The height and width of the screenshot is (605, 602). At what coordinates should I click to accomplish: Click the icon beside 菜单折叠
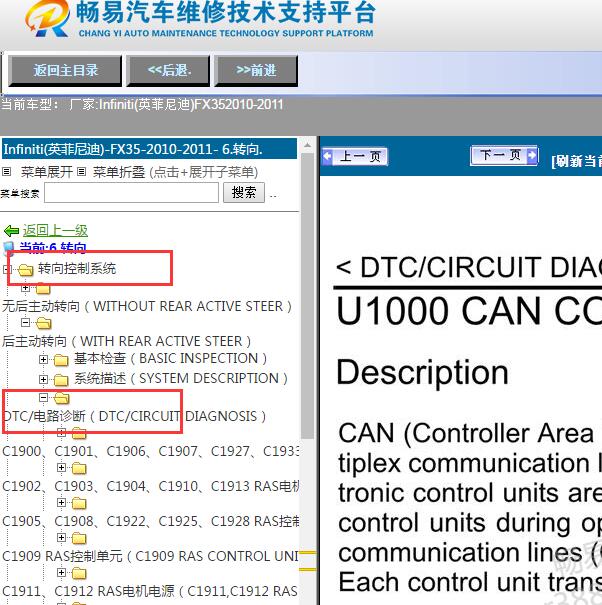(81, 171)
